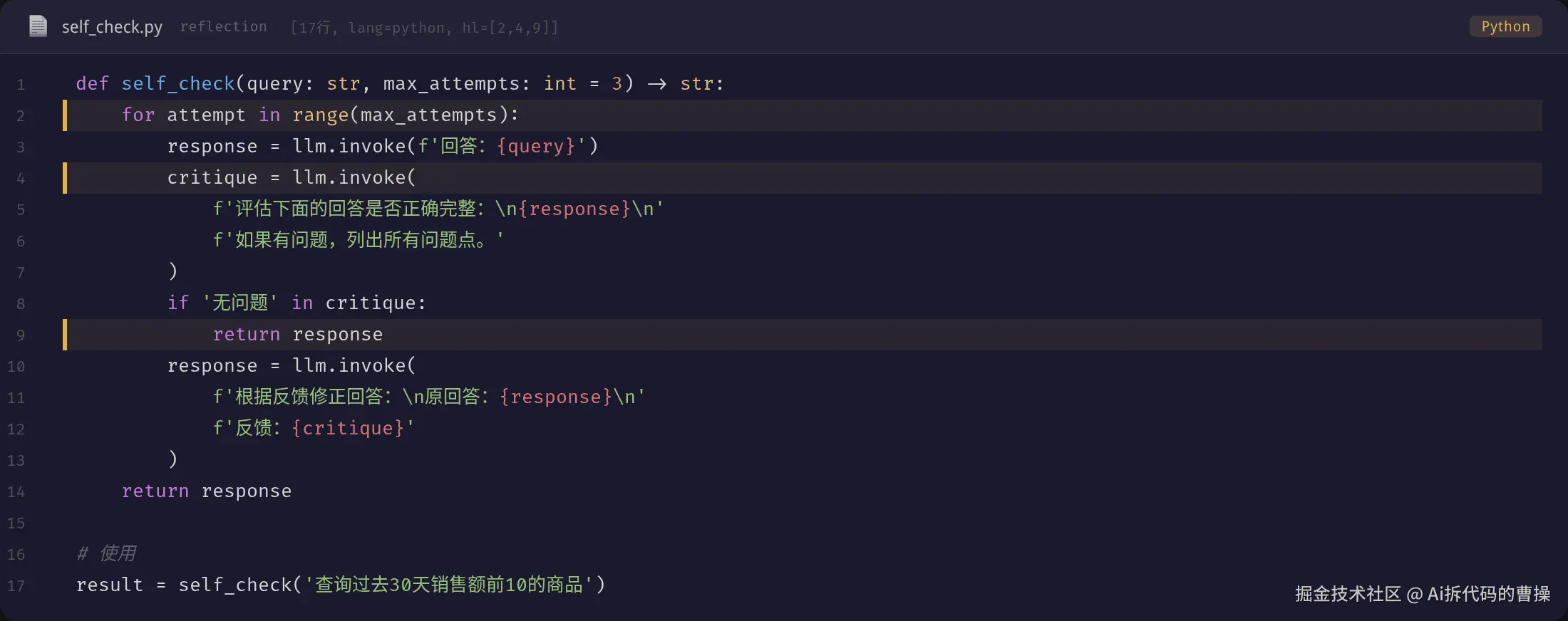Click the 掘金技术社区 watermark text
The width and height of the screenshot is (1568, 621).
(1348, 594)
